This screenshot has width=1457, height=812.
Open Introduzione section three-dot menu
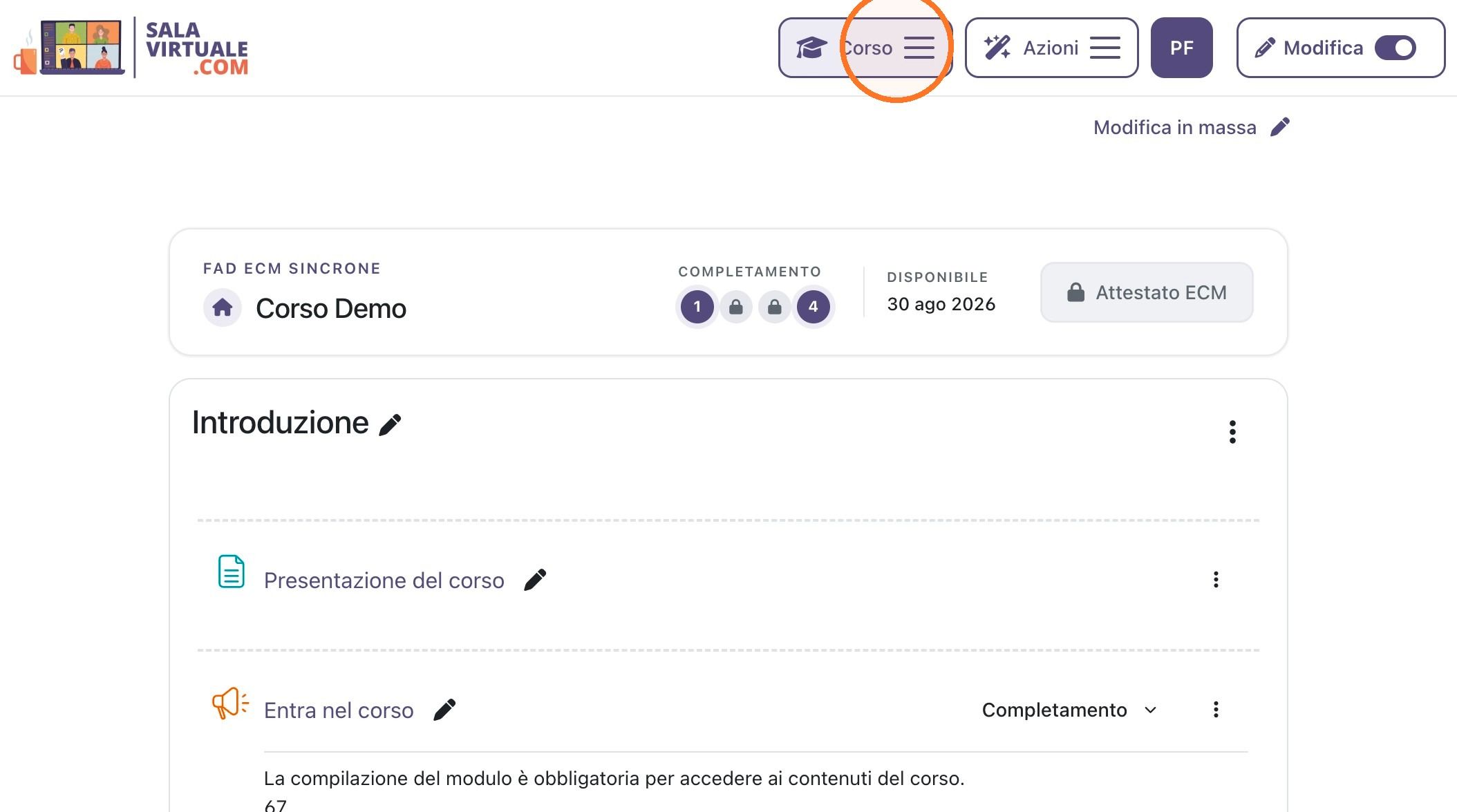pyautogui.click(x=1232, y=432)
